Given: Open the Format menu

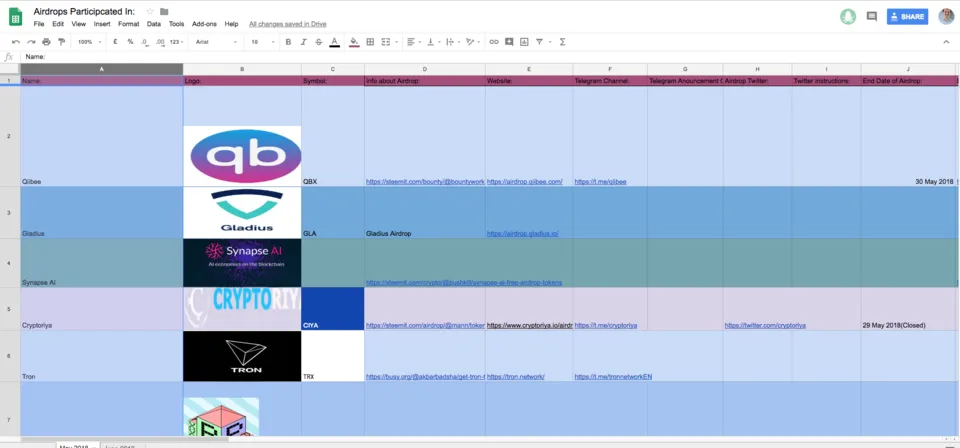Looking at the screenshot, I should (x=129, y=24).
